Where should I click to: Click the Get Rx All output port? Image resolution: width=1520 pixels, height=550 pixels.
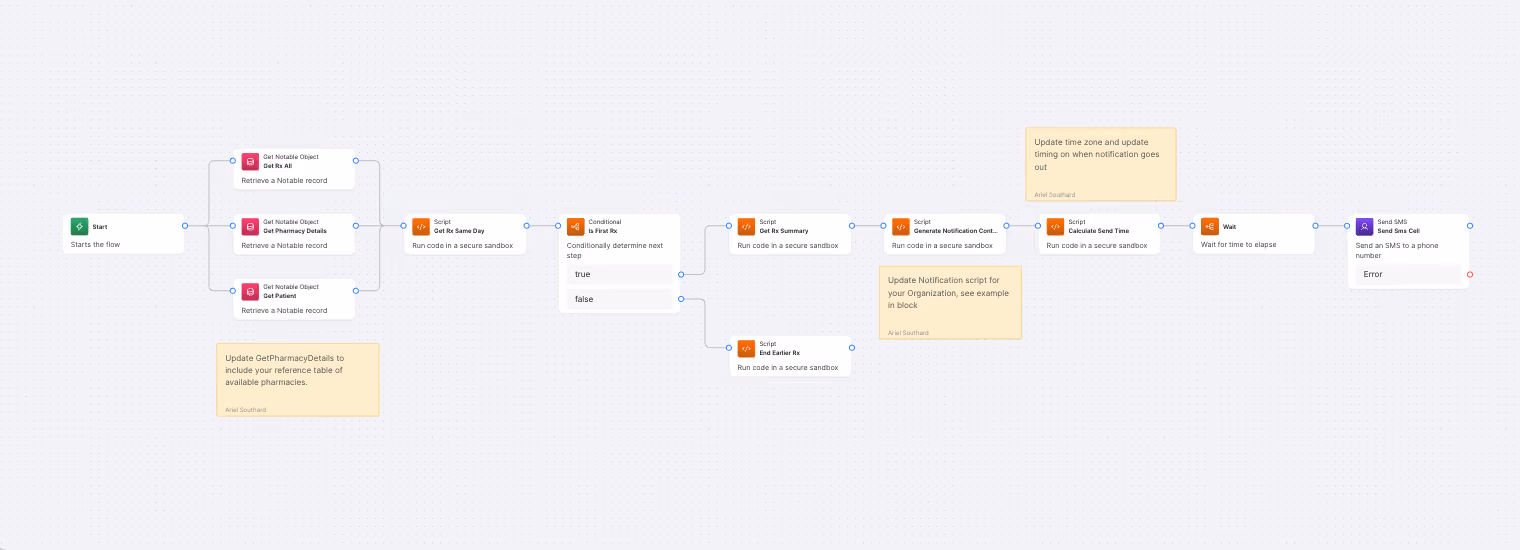[x=355, y=161]
